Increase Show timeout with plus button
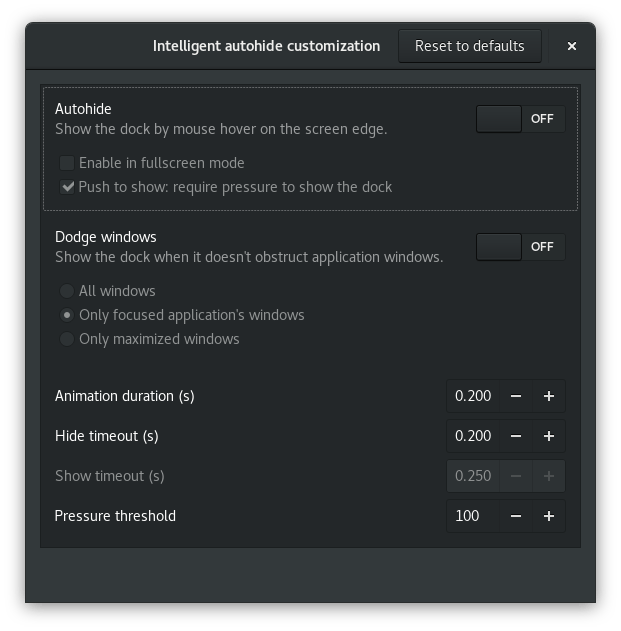Viewport: 621px width, 631px height. tap(549, 476)
